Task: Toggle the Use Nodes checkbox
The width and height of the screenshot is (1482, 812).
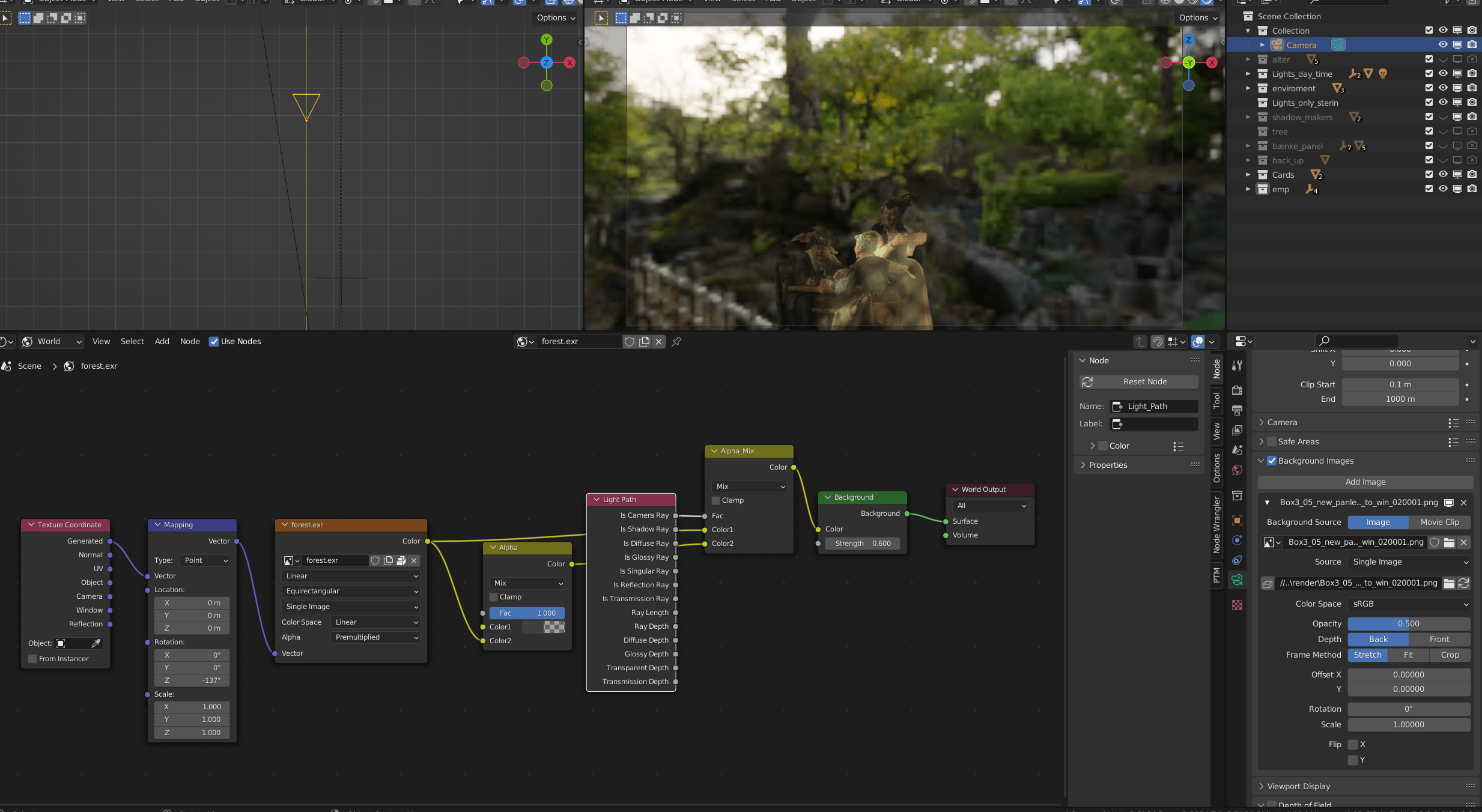Action: click(214, 341)
